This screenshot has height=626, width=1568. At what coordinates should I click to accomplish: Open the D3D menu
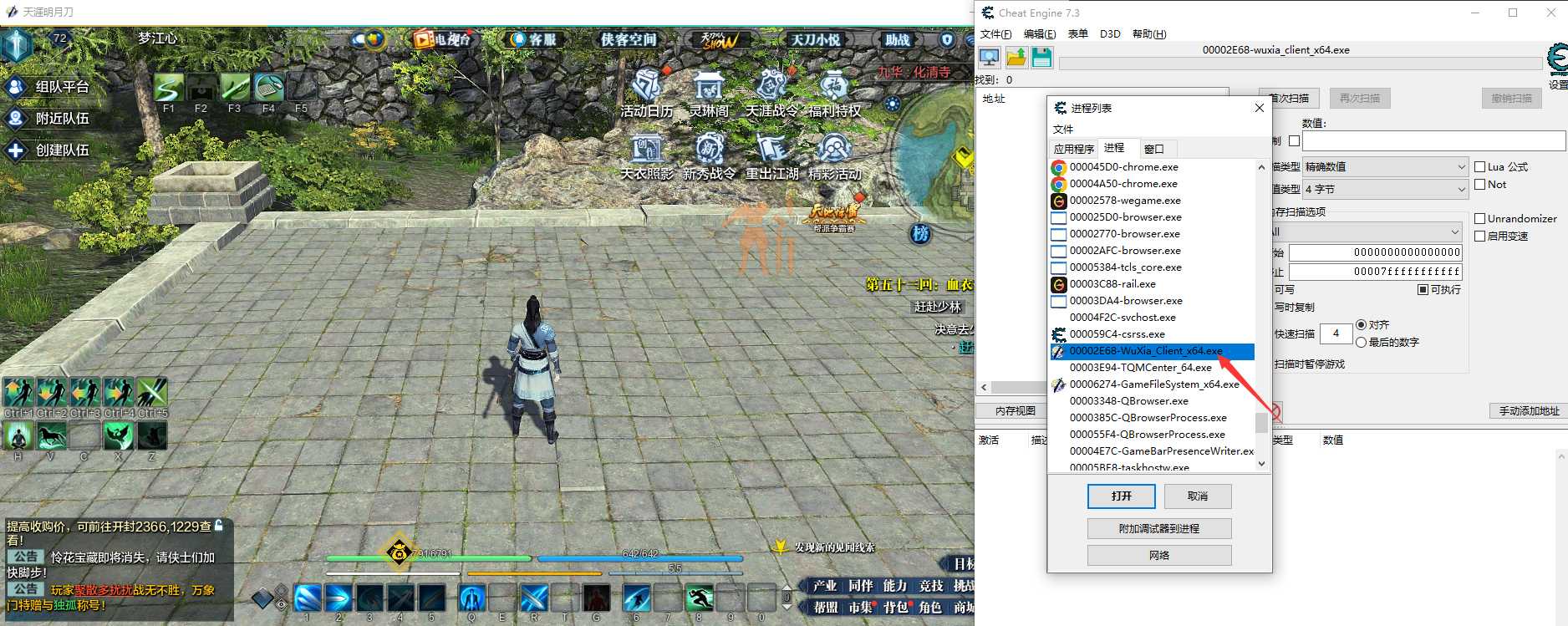pyautogui.click(x=1110, y=34)
